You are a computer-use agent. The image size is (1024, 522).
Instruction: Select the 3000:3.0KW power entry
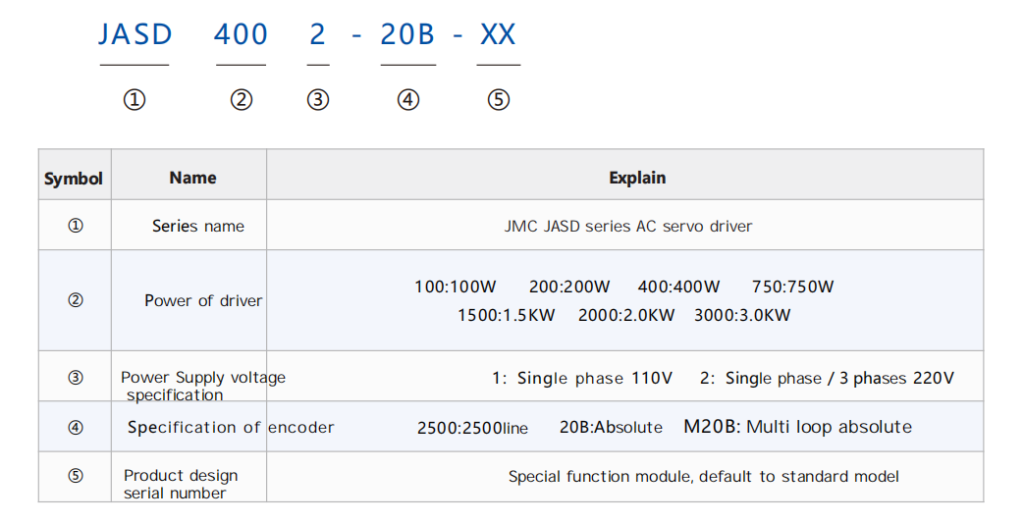click(x=742, y=315)
